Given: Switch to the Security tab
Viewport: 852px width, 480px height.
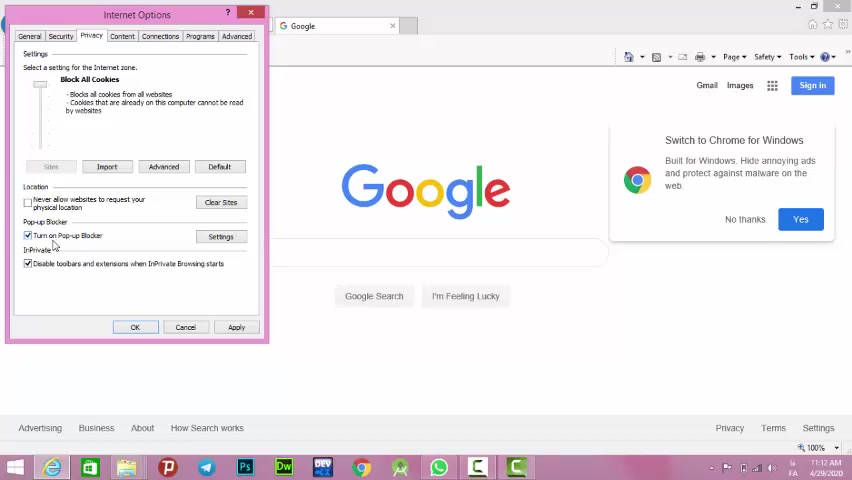Looking at the screenshot, I should 61,36.
